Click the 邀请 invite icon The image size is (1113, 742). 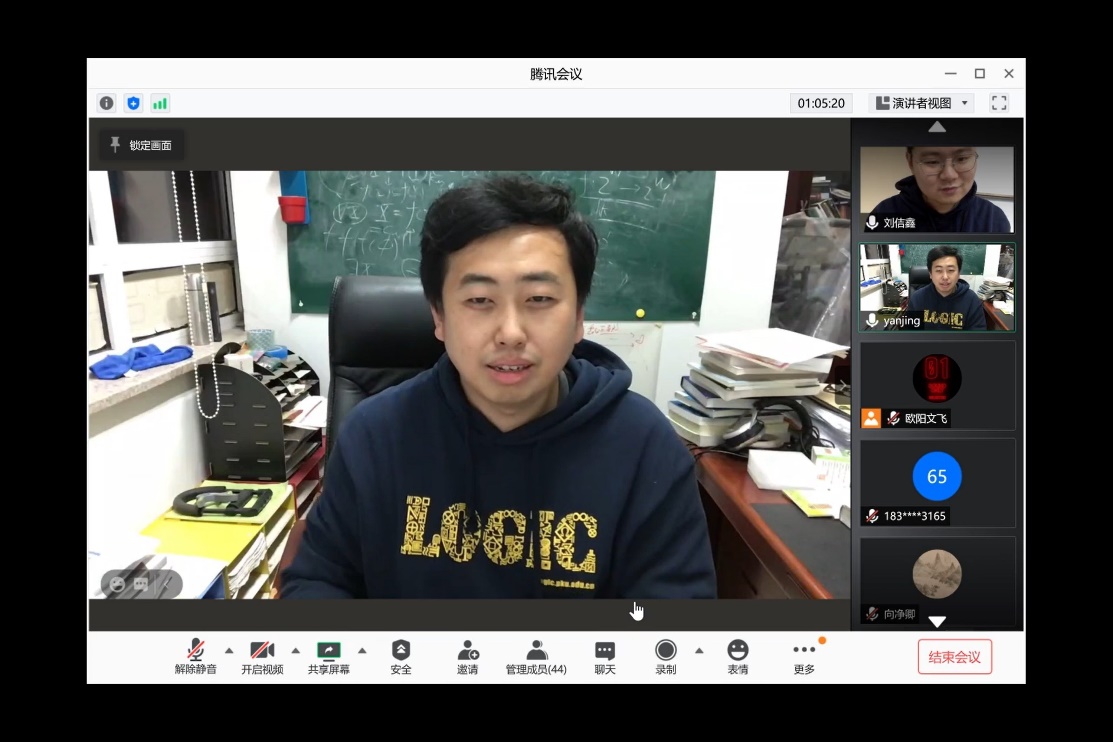point(467,657)
